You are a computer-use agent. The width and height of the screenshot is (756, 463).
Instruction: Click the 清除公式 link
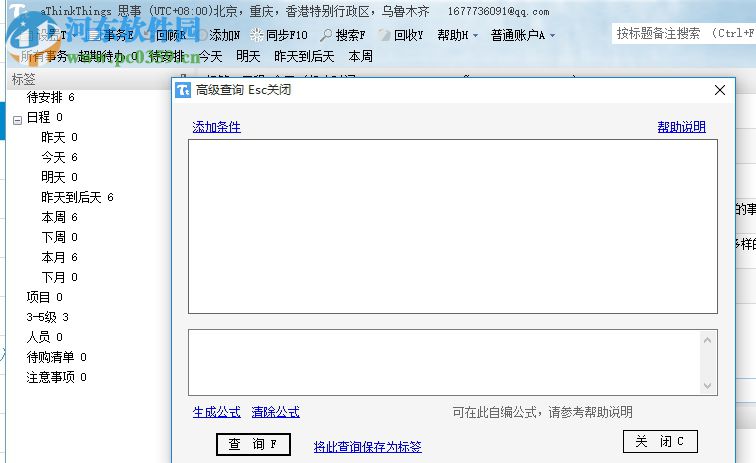(276, 412)
